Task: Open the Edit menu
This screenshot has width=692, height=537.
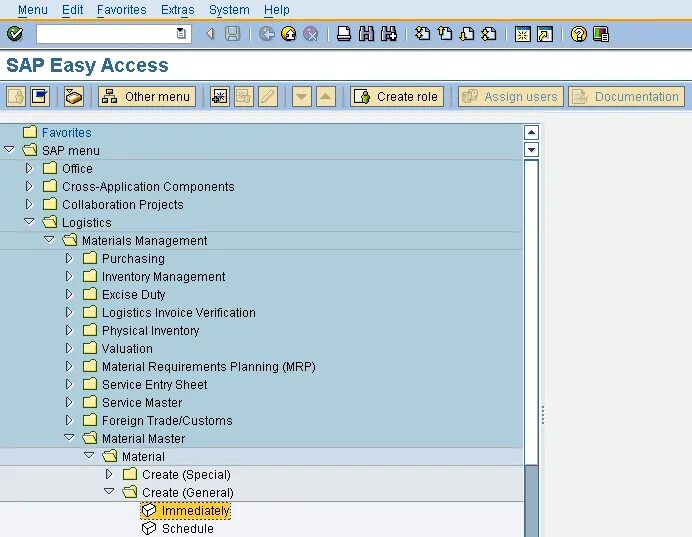Action: [x=72, y=10]
